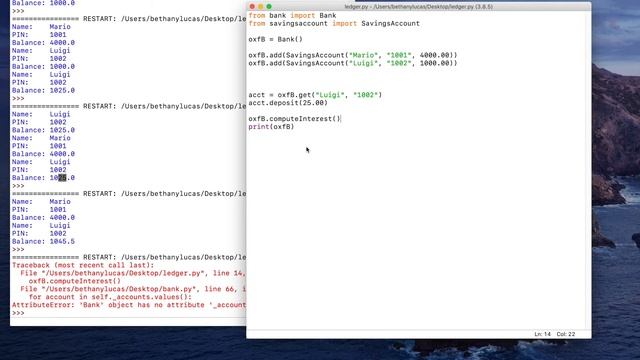Click the traceback line referencing ledger.py line 14
The height and width of the screenshot is (360, 640).
coord(133,273)
